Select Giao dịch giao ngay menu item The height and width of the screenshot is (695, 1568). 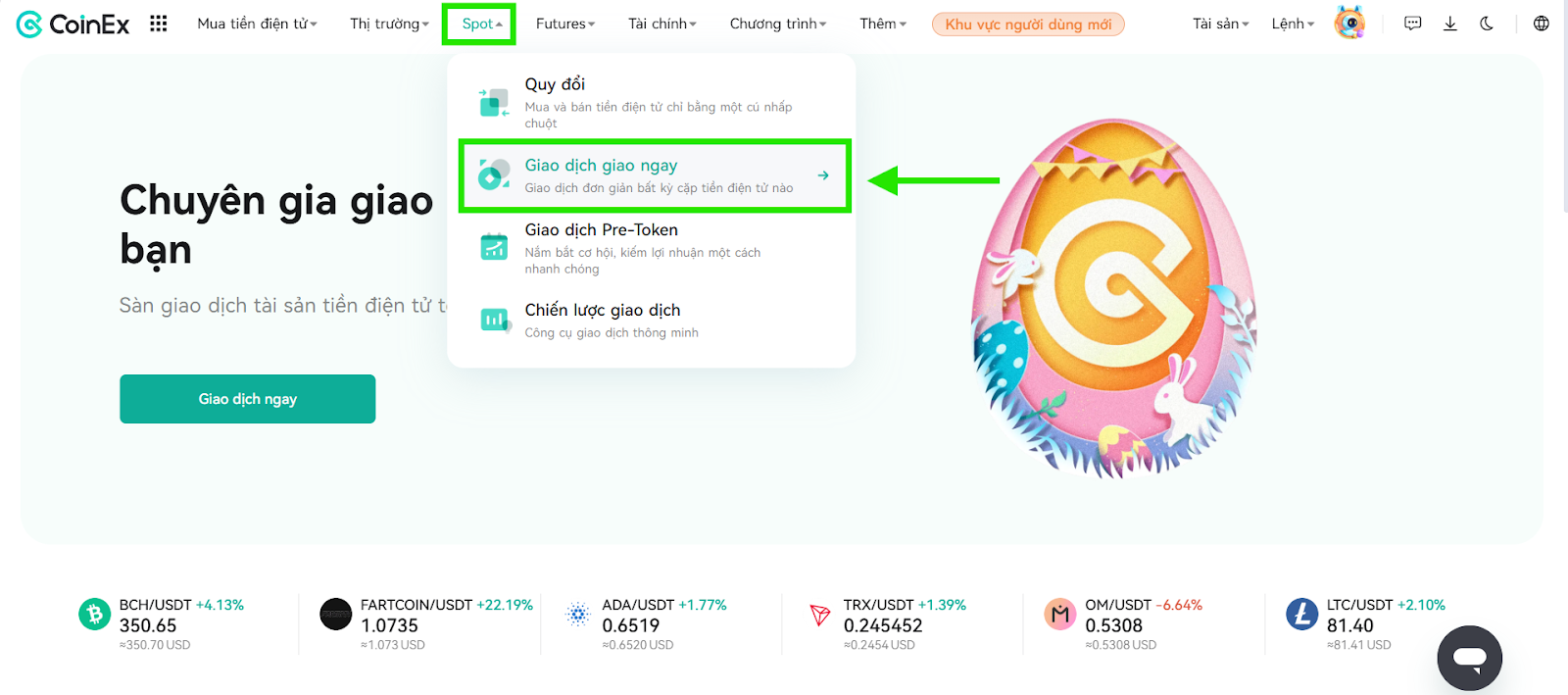(x=655, y=175)
